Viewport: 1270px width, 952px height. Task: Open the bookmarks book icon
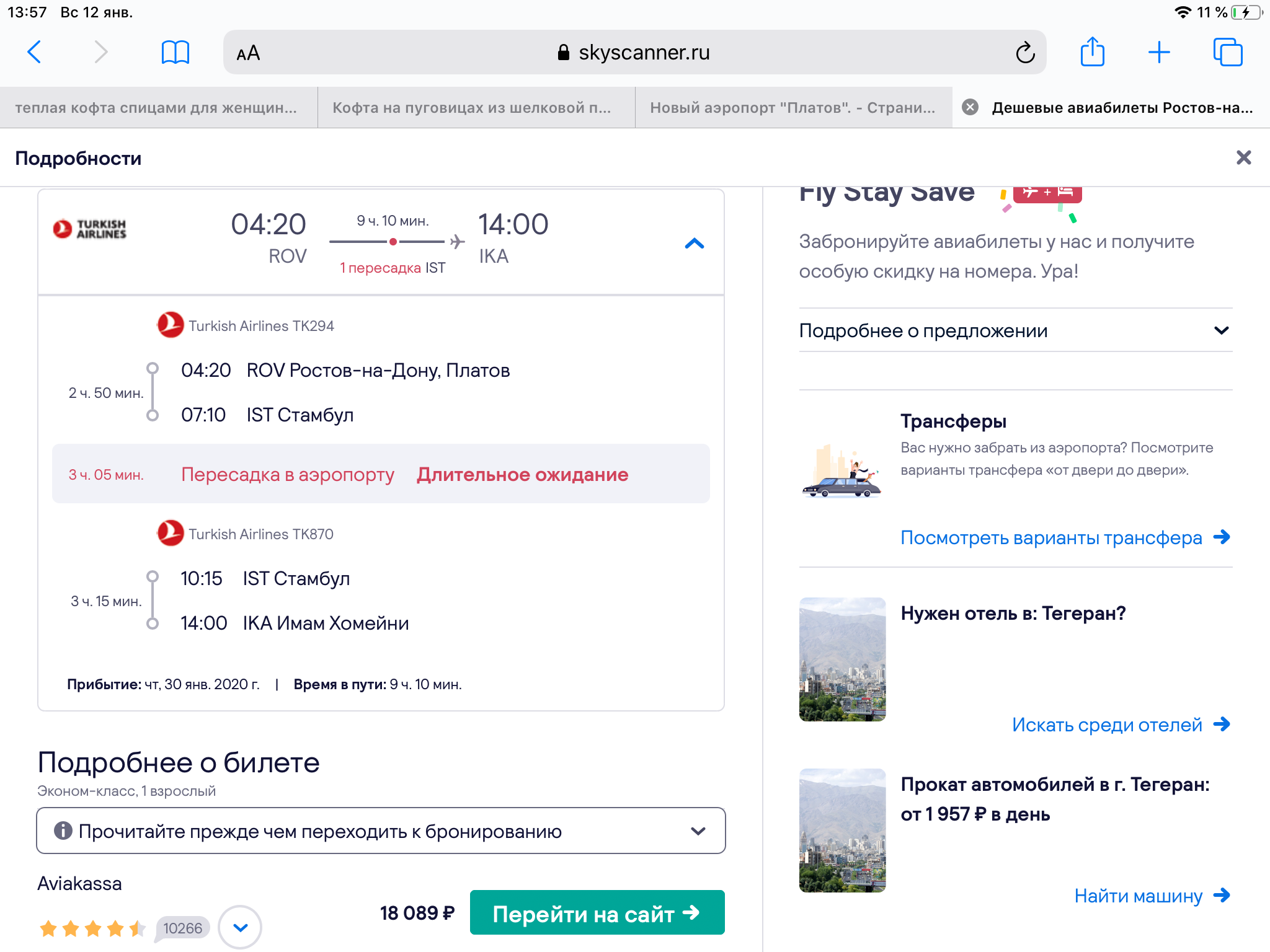175,52
